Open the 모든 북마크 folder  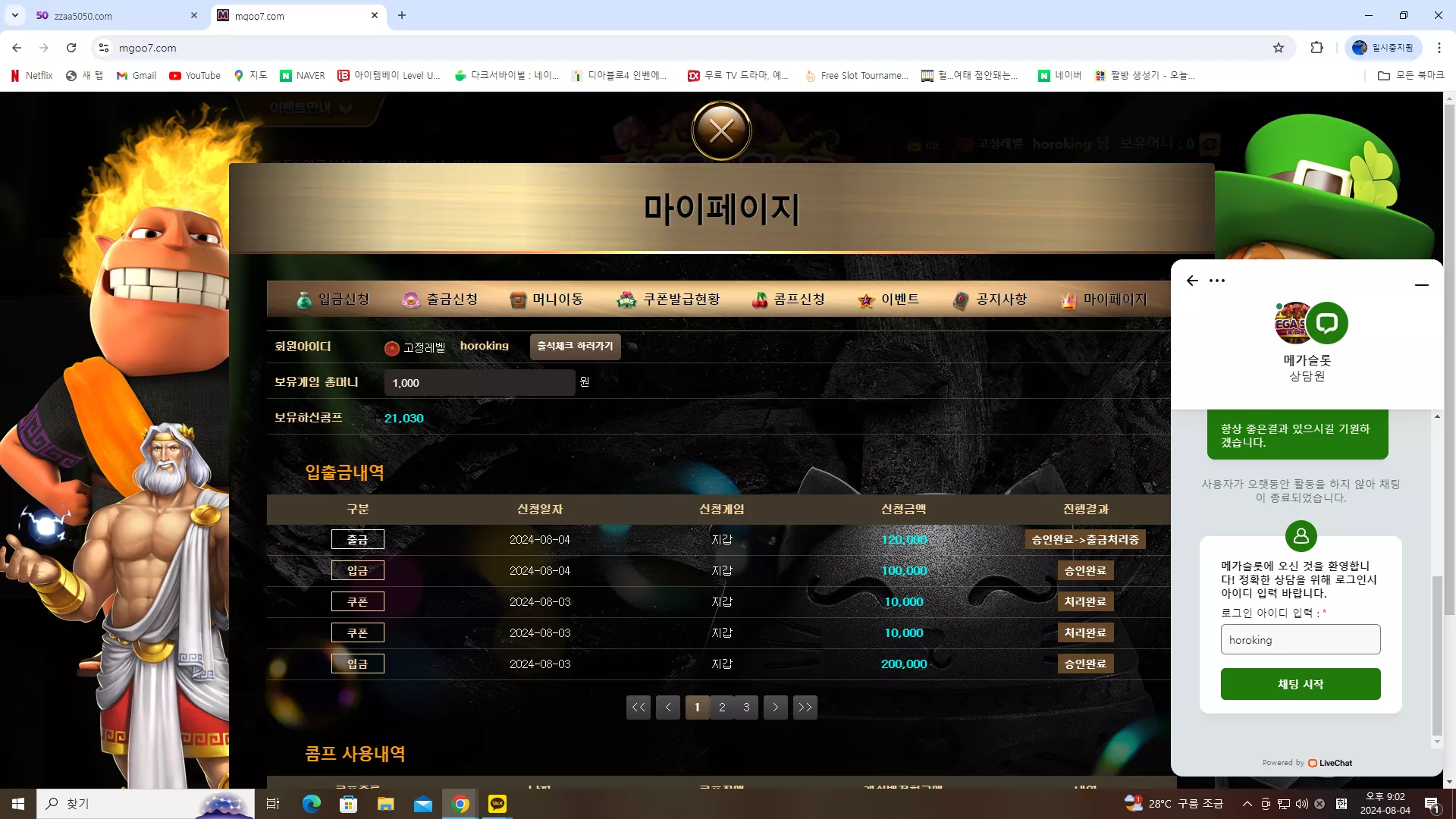(1410, 75)
